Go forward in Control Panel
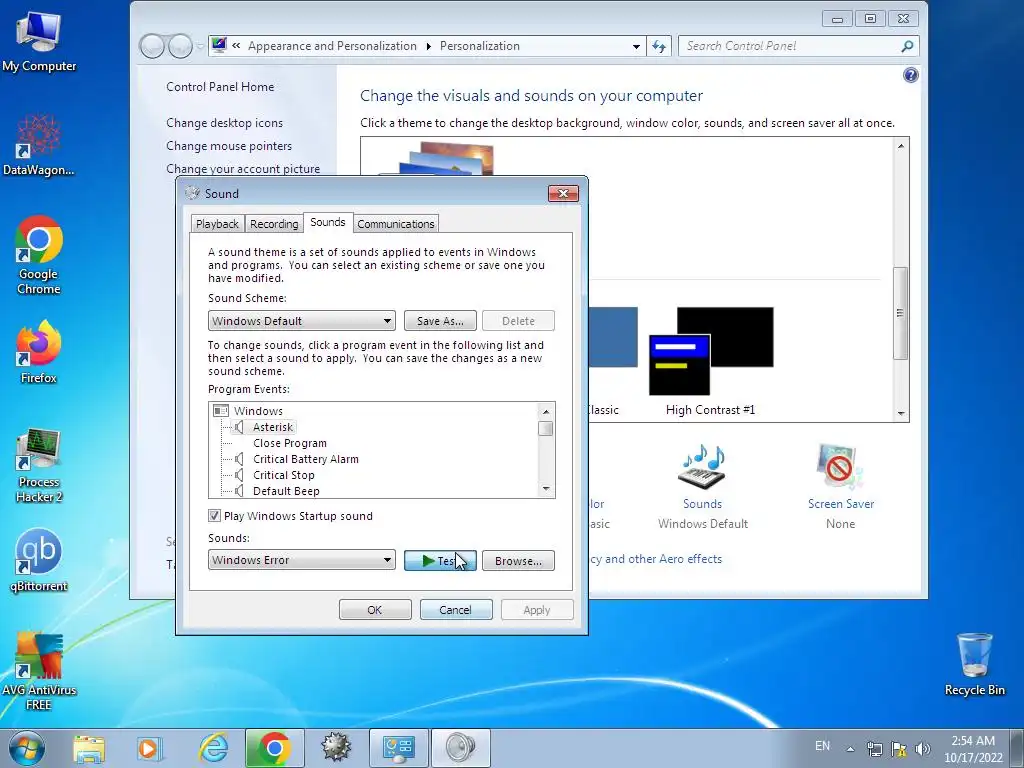The height and width of the screenshot is (768, 1024). pos(180,46)
